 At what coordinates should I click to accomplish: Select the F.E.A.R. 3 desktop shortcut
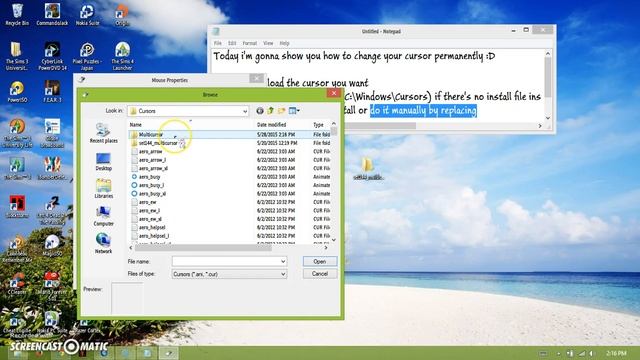pyautogui.click(x=52, y=91)
